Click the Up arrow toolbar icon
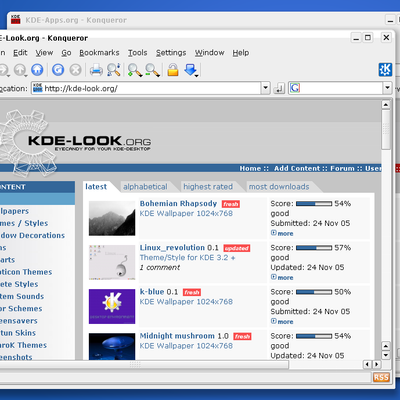The image size is (400, 400). tap(20, 70)
